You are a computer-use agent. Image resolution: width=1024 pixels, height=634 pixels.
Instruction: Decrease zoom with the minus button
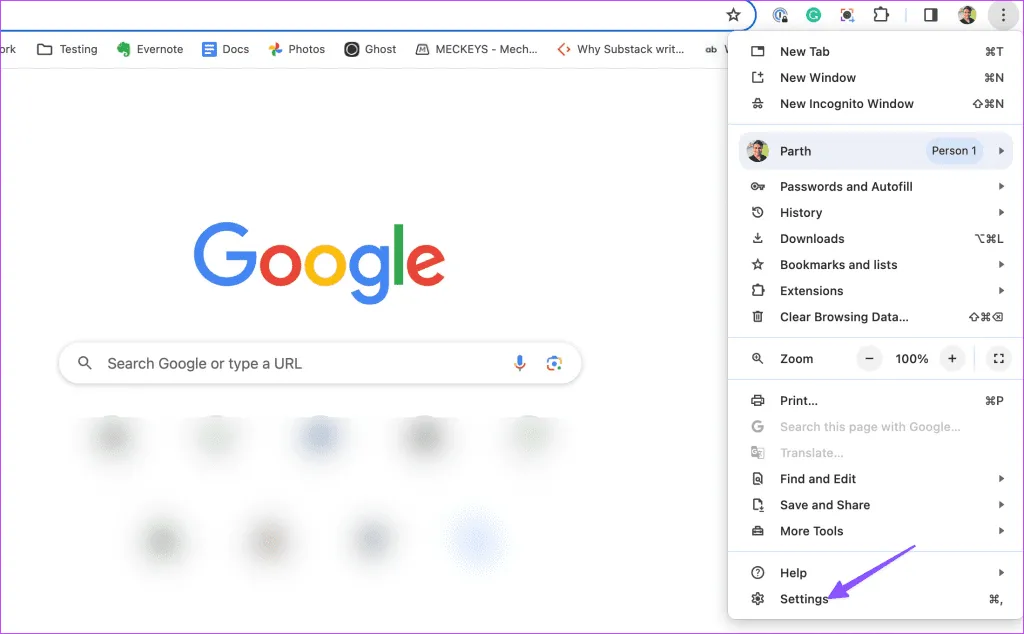point(869,358)
